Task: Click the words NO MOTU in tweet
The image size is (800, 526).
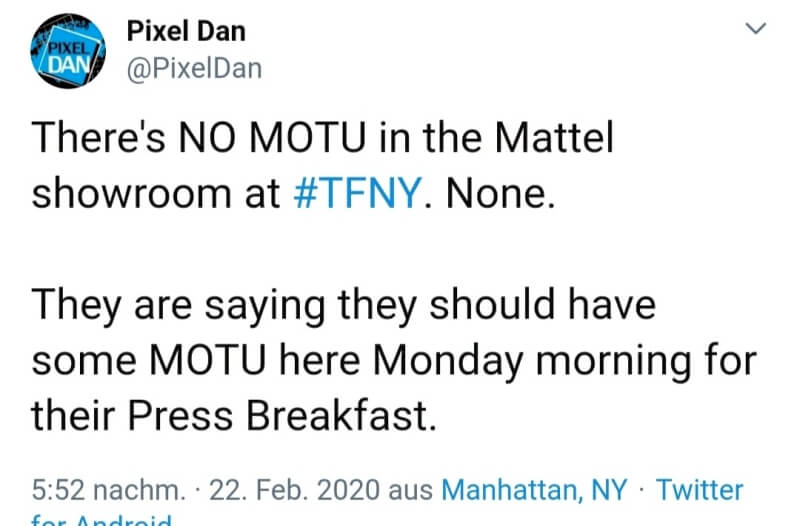Action: 272,138
